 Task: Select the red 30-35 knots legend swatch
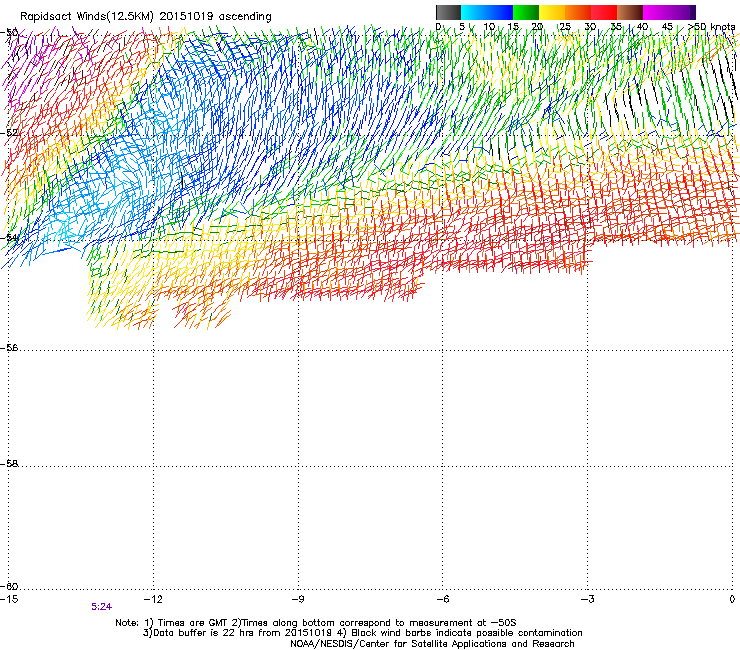[604, 12]
